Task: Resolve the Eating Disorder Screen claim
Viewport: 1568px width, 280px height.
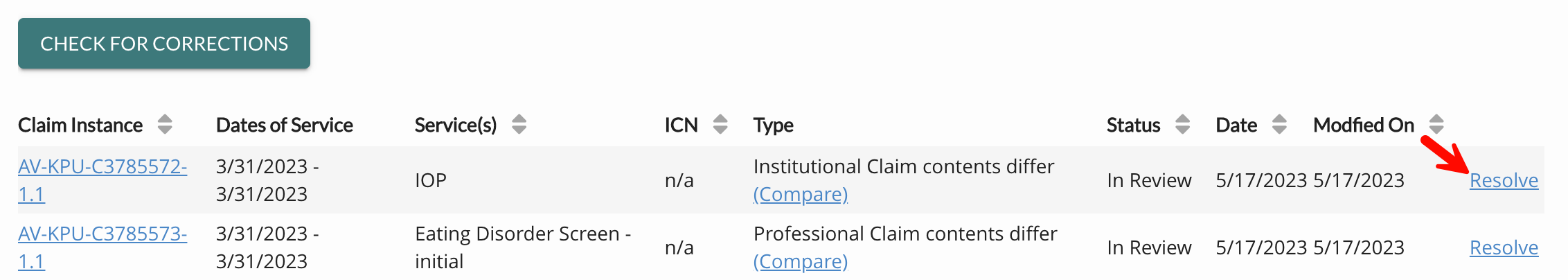Action: (x=1504, y=247)
